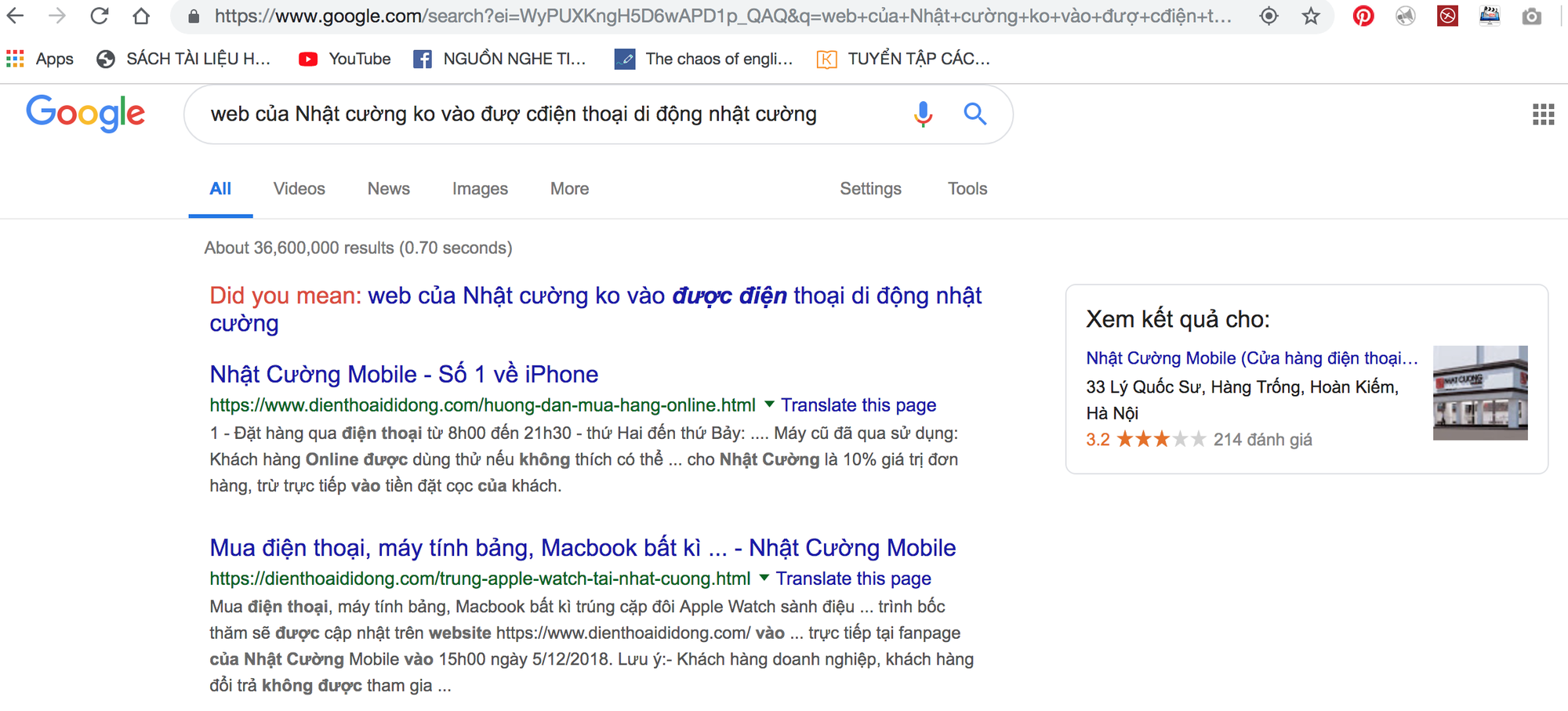This screenshot has height=711, width=1568.
Task: Click the About 36,600,000 results text
Action: click(358, 248)
